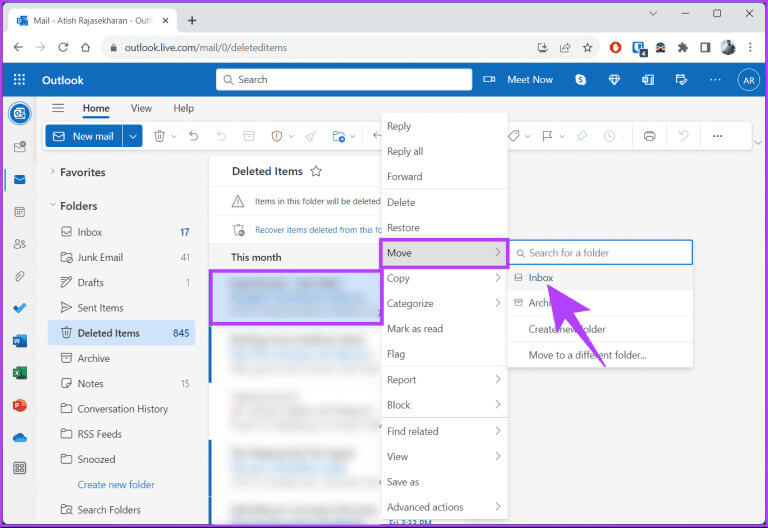The image size is (768, 528).
Task: Open toolbar more options ellipsis
Action: pyautogui.click(x=717, y=136)
